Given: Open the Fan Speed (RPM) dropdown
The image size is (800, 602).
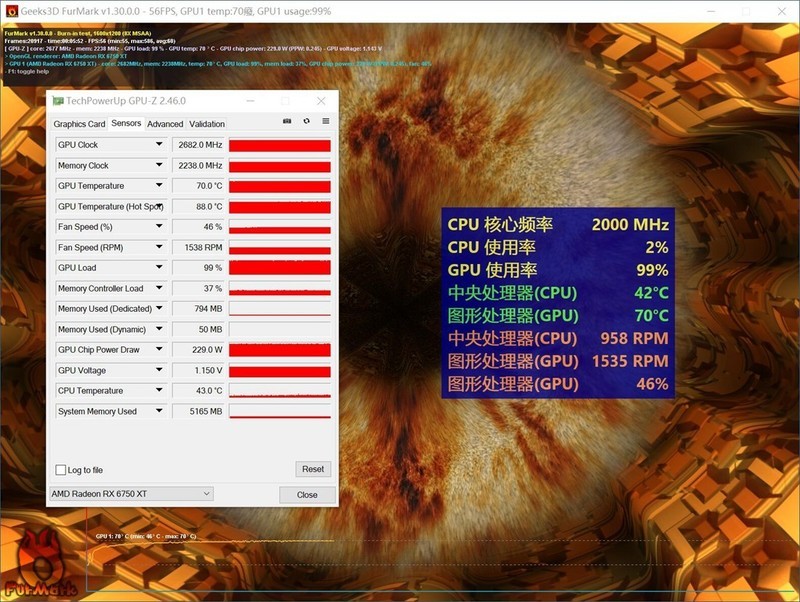Looking at the screenshot, I should (159, 247).
